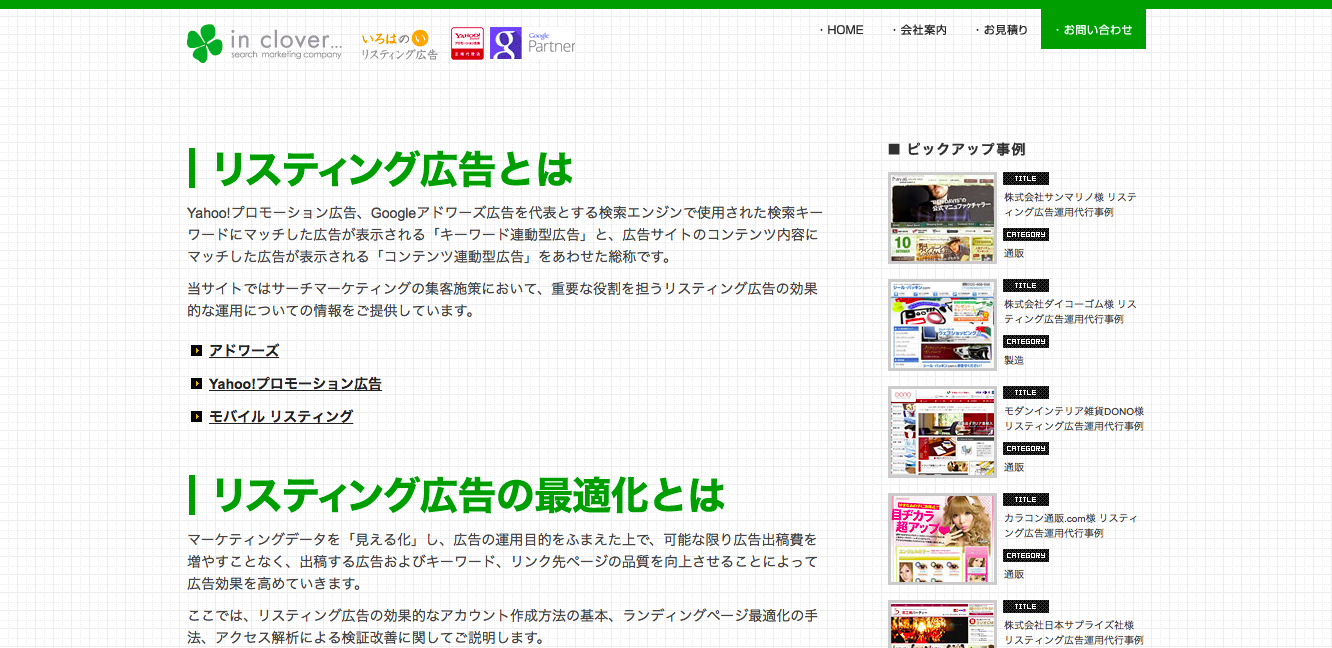Click 通販 category under カラコン通販.com case
The width and height of the screenshot is (1332, 648).
point(1014,575)
